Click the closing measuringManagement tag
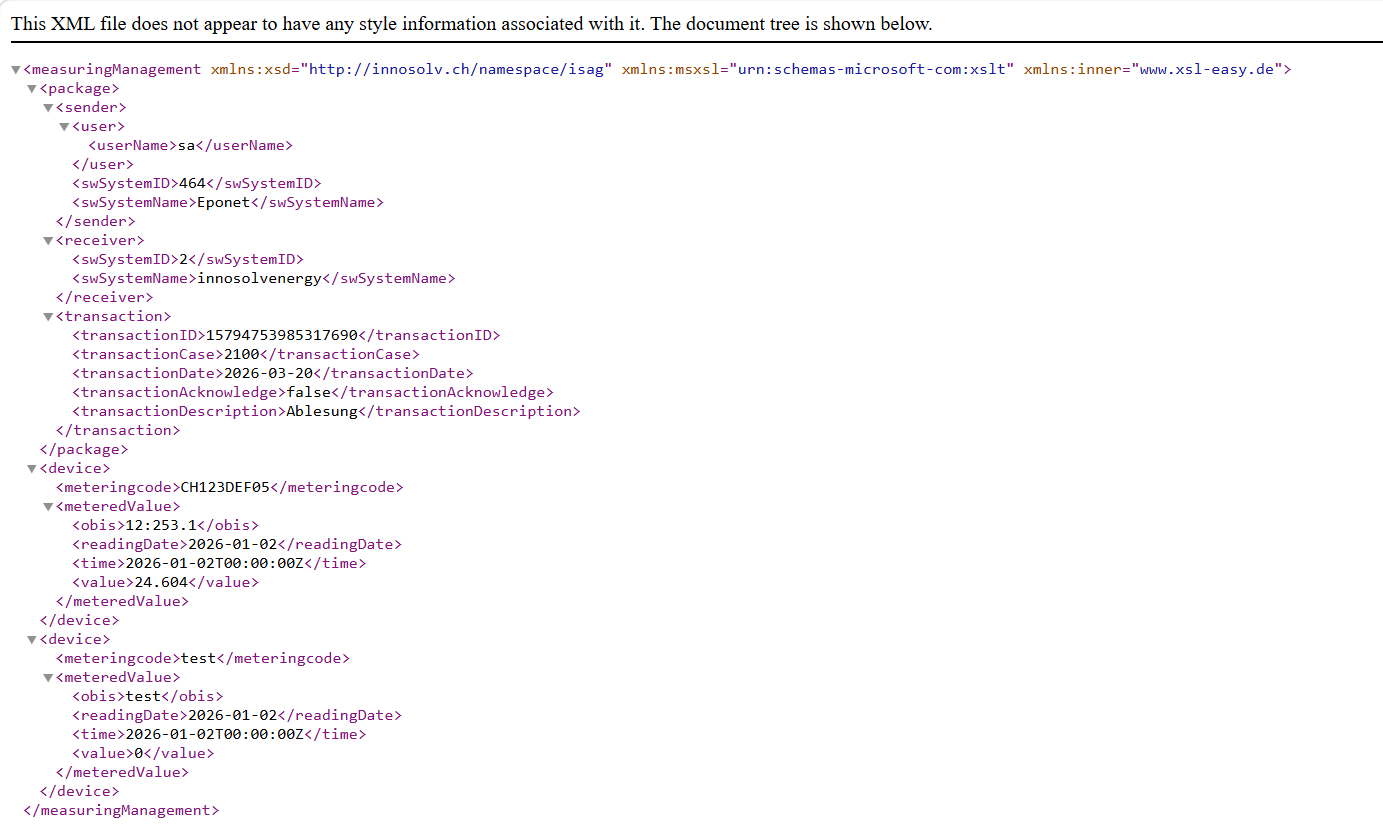Image resolution: width=1383 pixels, height=833 pixels. pyautogui.click(x=120, y=810)
